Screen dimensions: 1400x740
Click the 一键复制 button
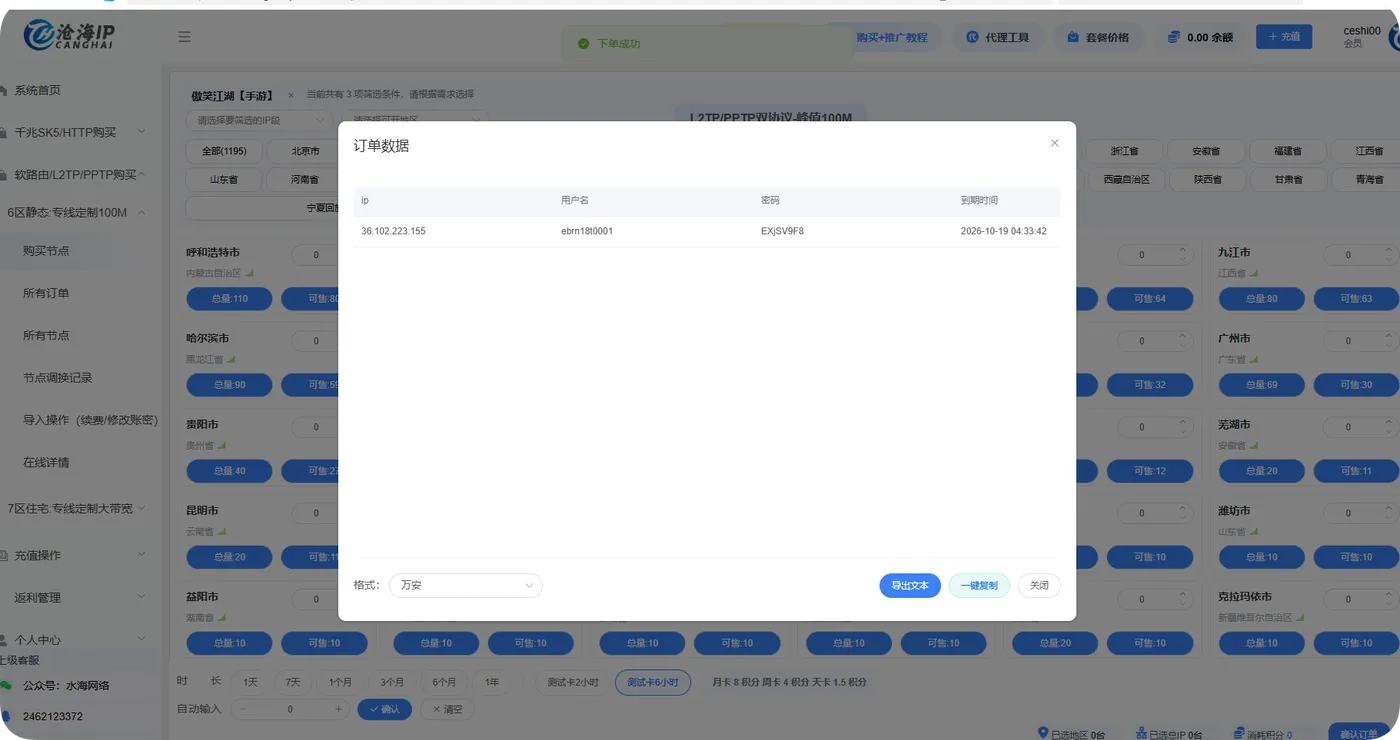click(979, 585)
